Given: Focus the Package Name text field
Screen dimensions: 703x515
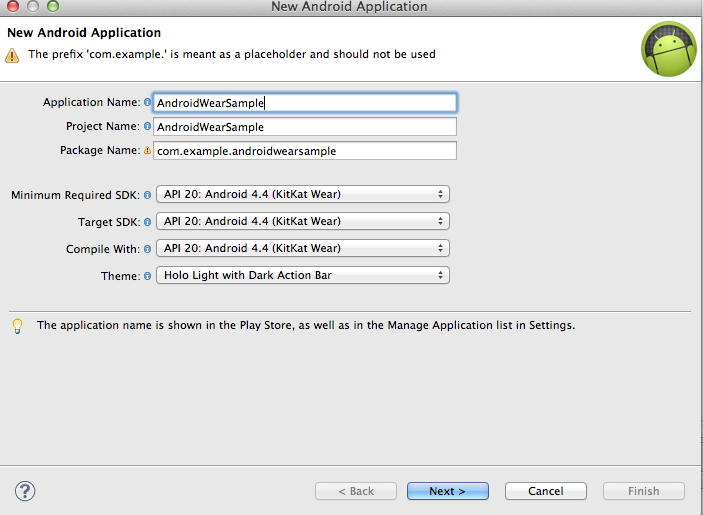Looking at the screenshot, I should pos(305,151).
